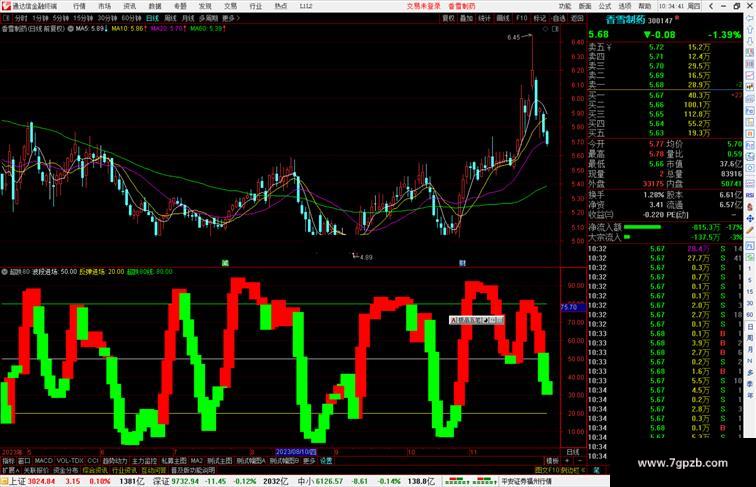Open 更多 in indicator tab bar
This screenshot has height=487, width=756.
point(309,461)
